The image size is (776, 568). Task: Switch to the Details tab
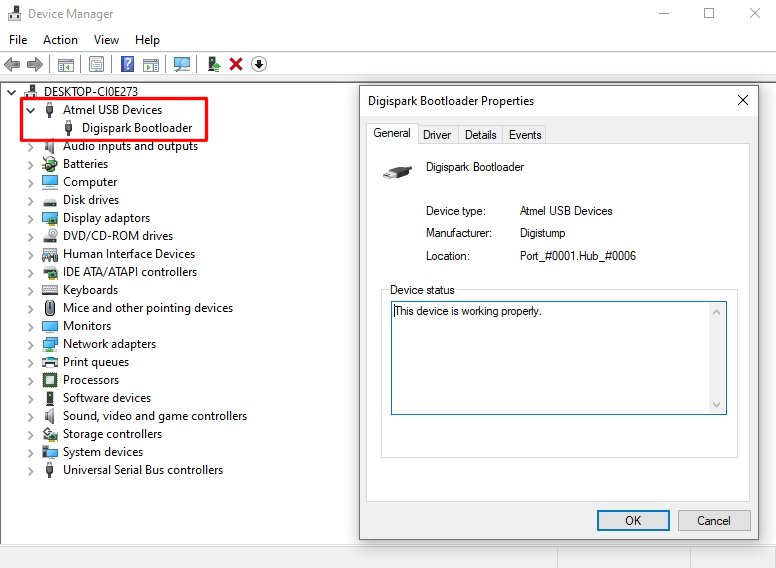pos(481,135)
